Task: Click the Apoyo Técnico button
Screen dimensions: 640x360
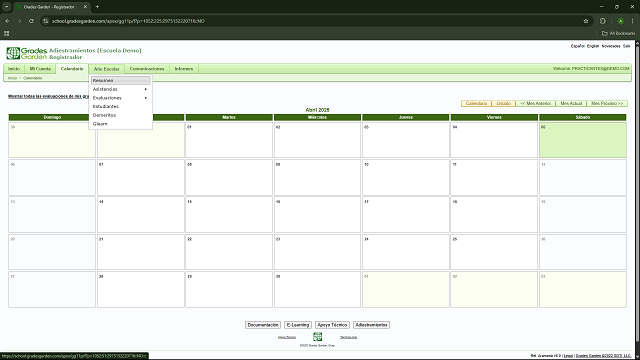Action: (x=332, y=325)
